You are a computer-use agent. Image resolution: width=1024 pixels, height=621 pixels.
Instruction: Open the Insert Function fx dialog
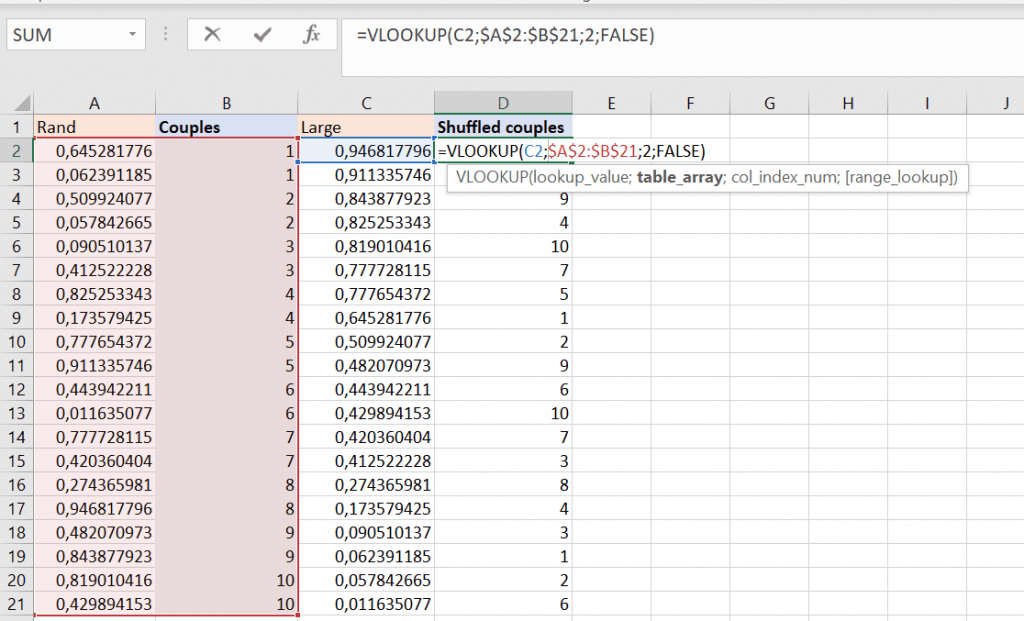pos(312,35)
